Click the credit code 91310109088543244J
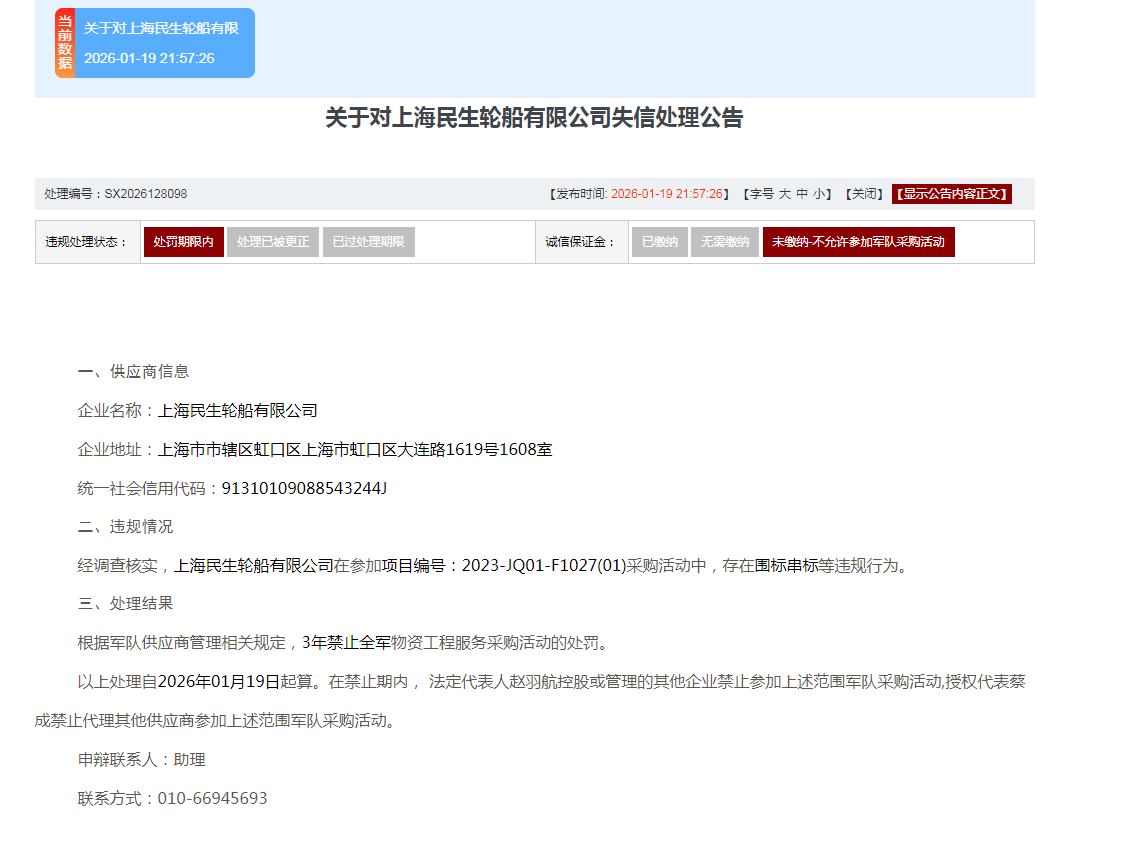1123x847 pixels. pyautogui.click(x=304, y=488)
